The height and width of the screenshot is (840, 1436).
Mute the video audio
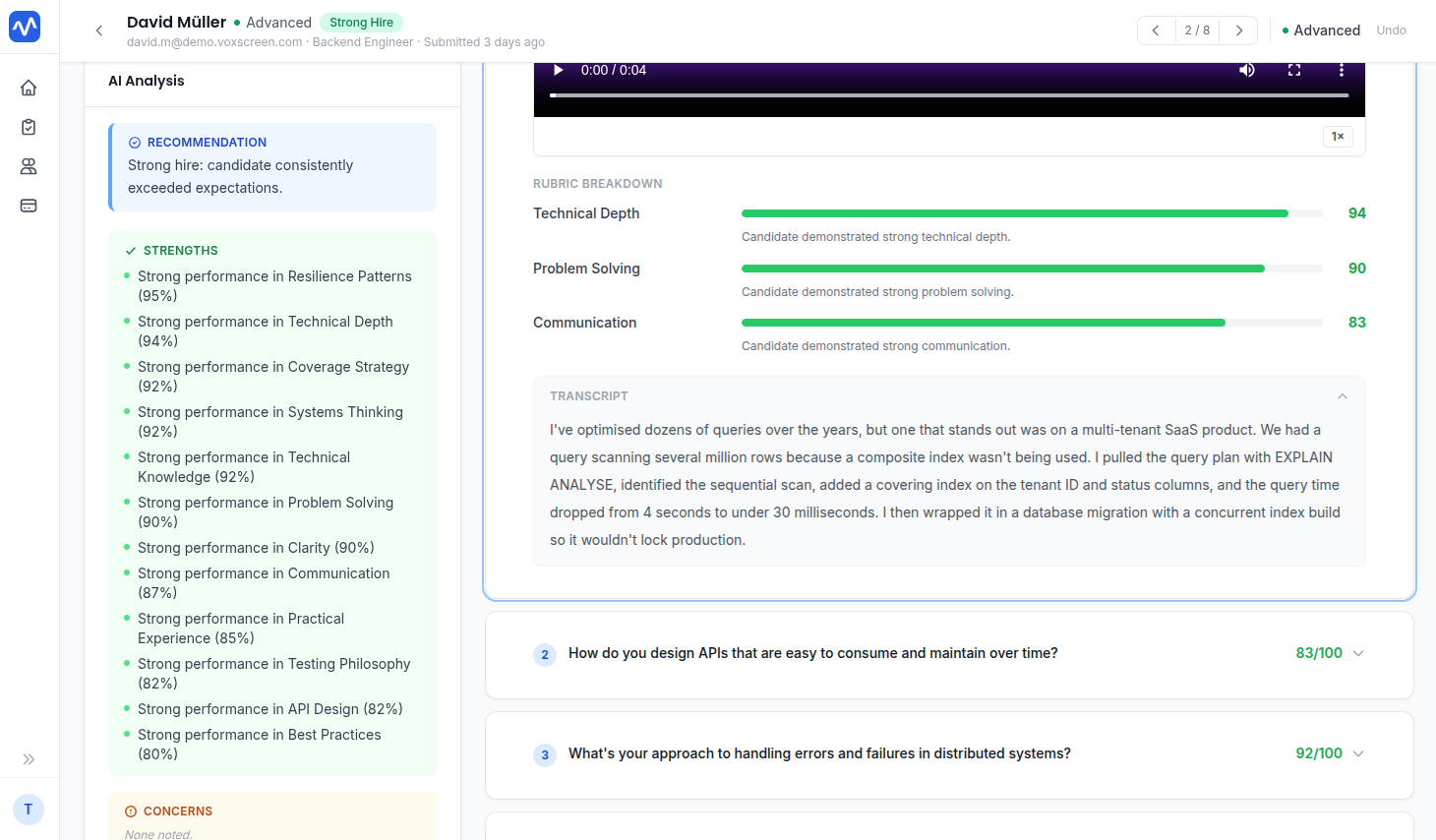click(1247, 70)
